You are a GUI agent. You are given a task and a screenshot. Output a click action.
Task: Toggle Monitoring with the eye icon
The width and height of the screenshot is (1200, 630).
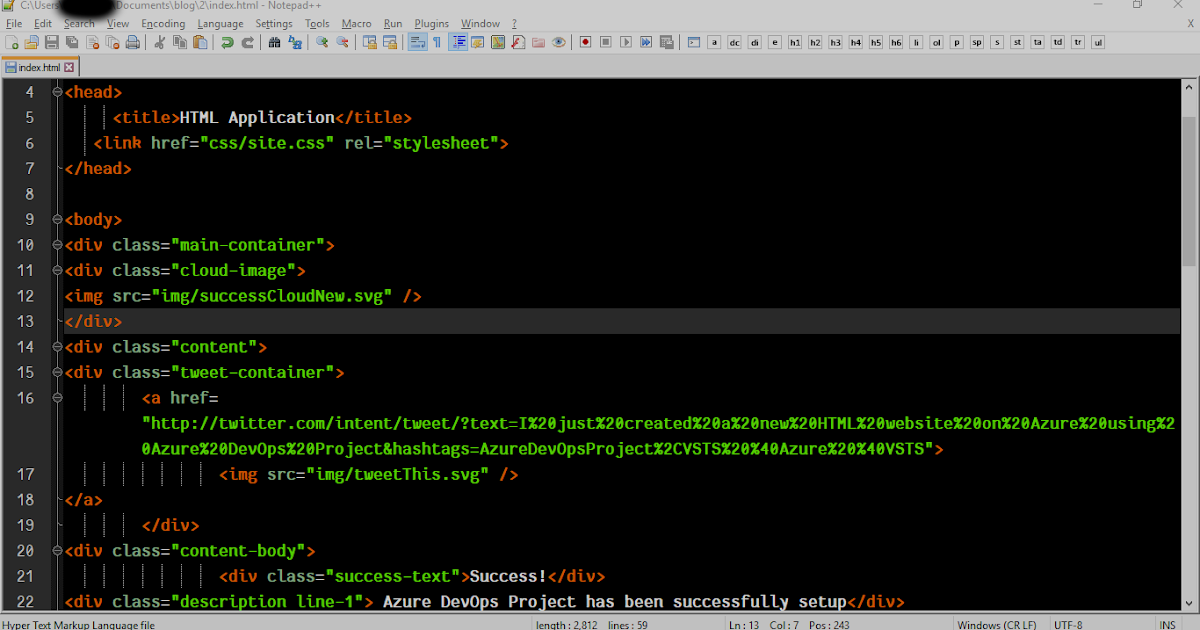pyautogui.click(x=558, y=42)
